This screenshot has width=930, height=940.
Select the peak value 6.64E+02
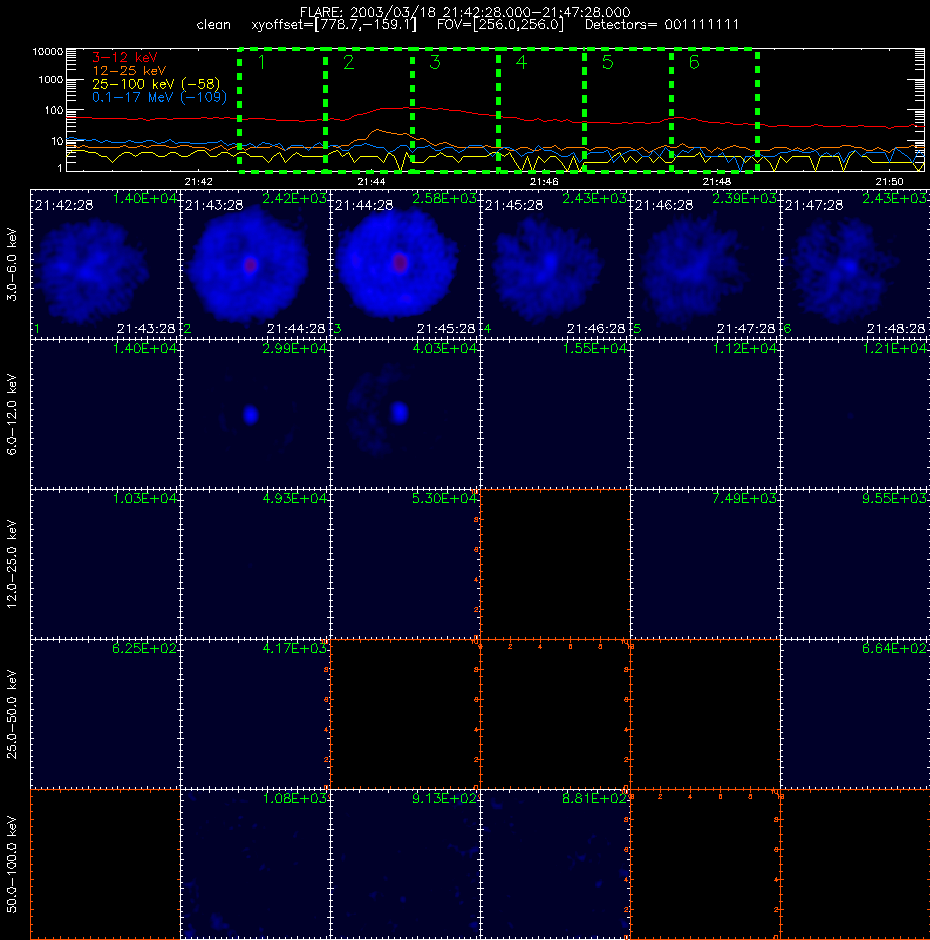point(895,648)
